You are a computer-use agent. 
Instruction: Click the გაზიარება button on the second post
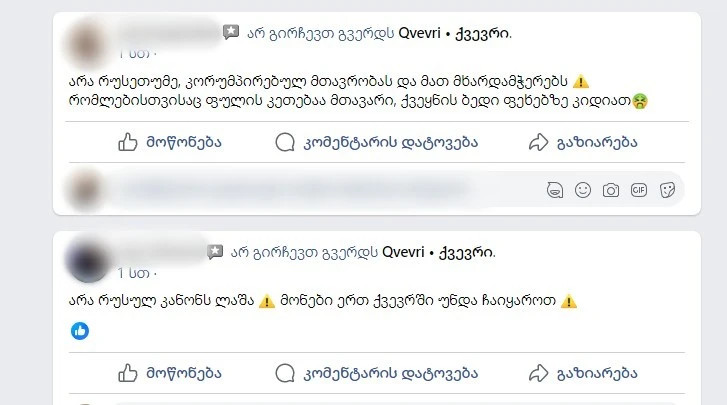click(583, 373)
